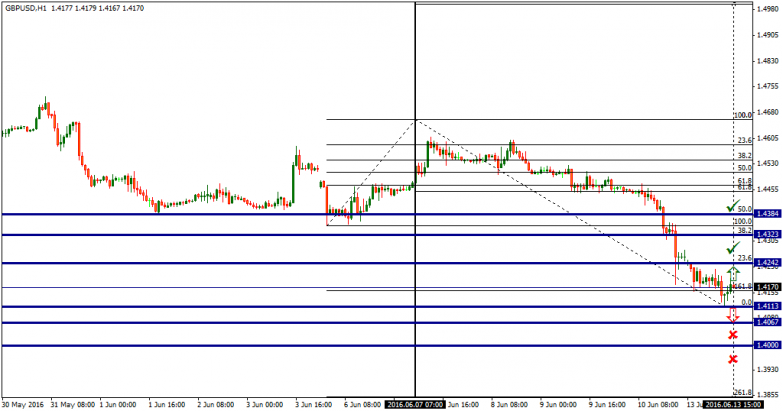This screenshot has width=782, height=411.
Task: Click the green checkmark above the 1.4384 level
Action: pos(733,206)
